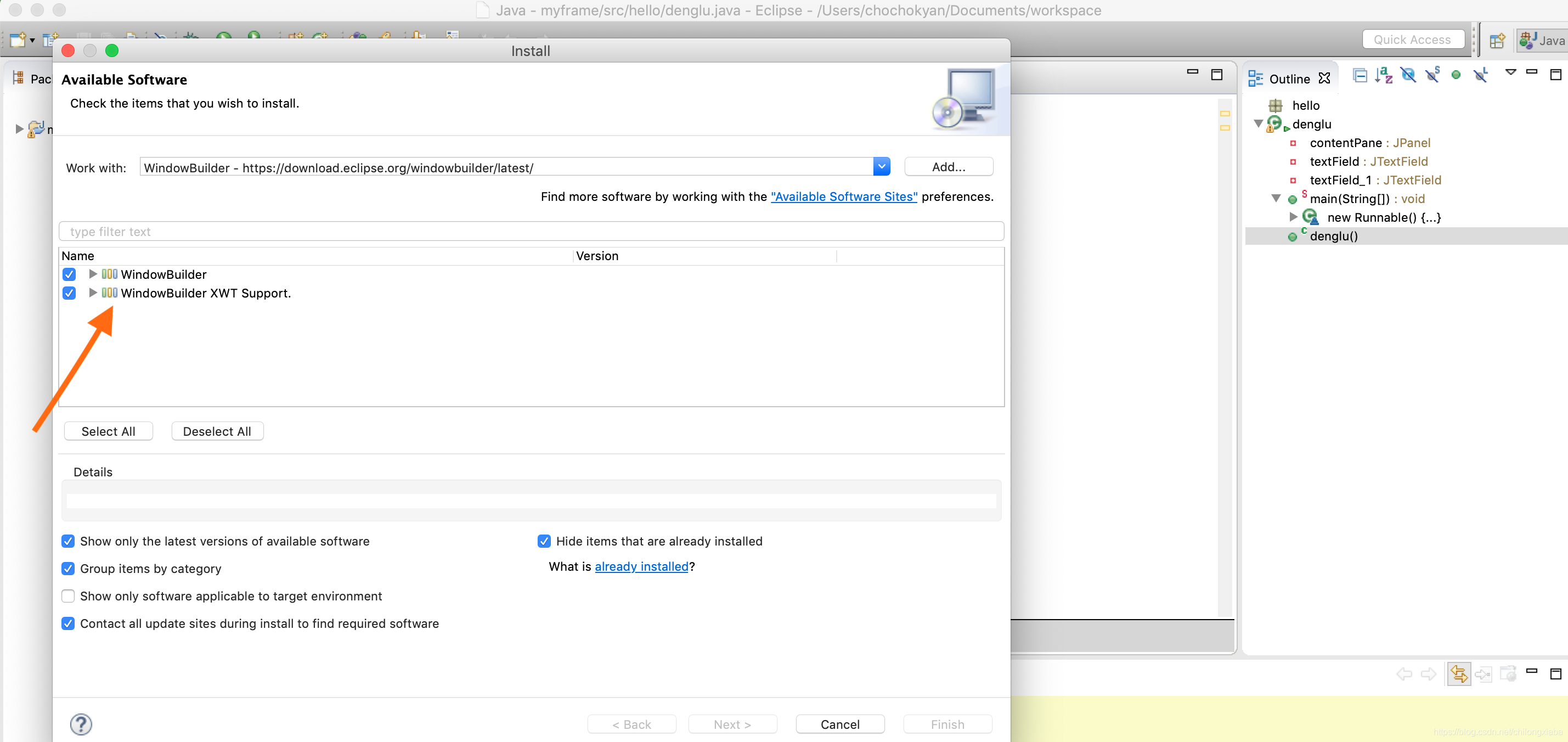Click WindowBuilder XWT Support row text

click(206, 294)
